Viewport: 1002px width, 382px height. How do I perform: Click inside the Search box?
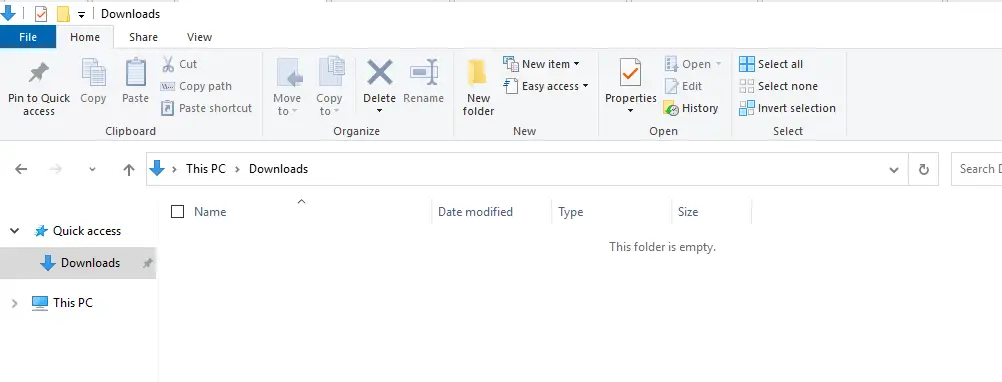pos(976,169)
